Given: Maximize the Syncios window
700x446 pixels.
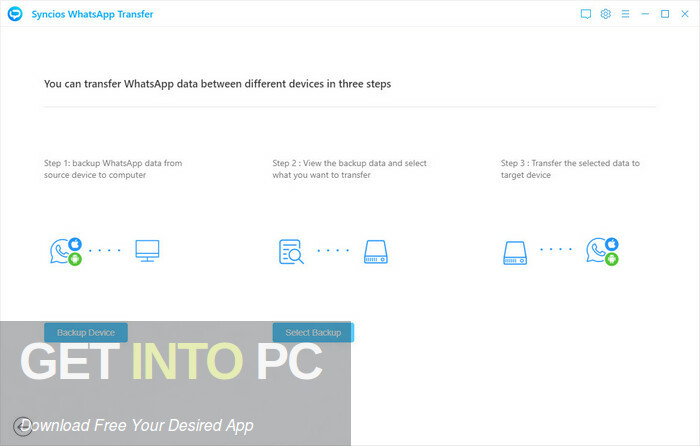Looking at the screenshot, I should [x=665, y=14].
